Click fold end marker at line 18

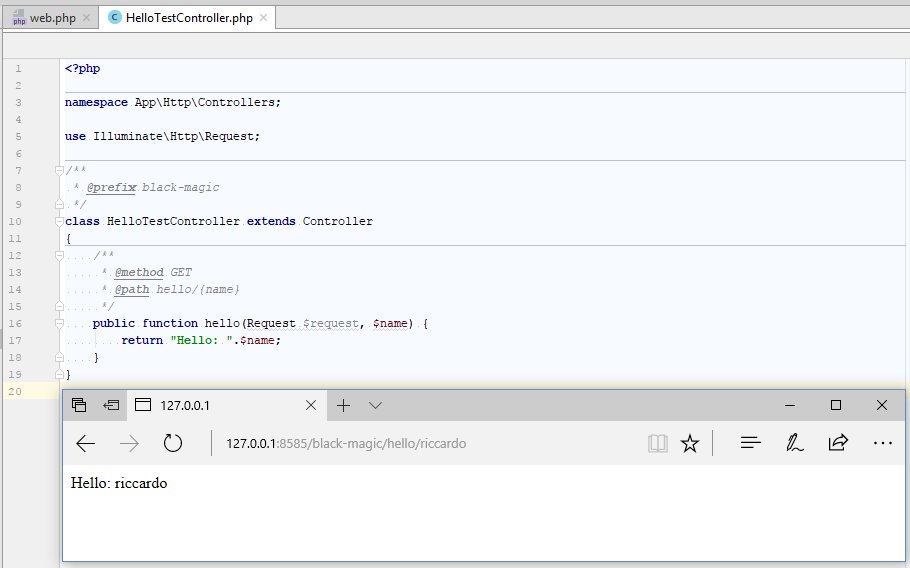59,357
